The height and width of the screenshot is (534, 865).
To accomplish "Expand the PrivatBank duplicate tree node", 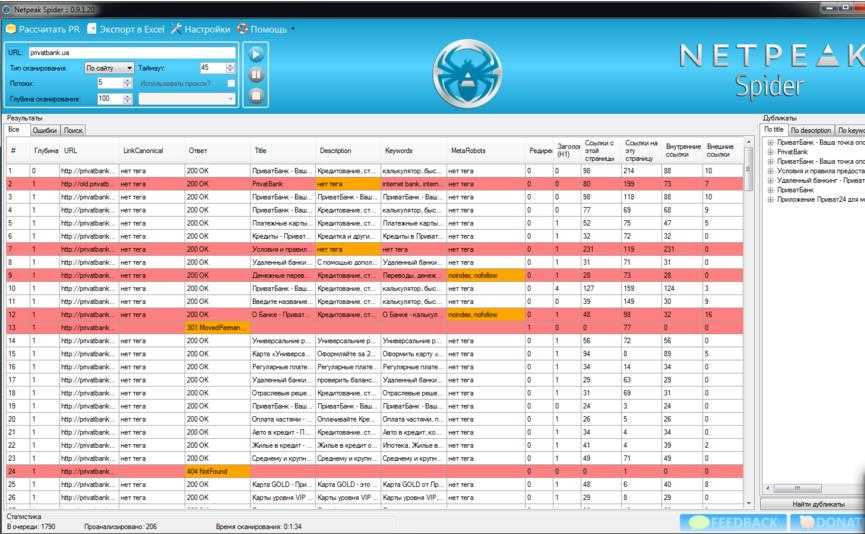I will tap(770, 152).
